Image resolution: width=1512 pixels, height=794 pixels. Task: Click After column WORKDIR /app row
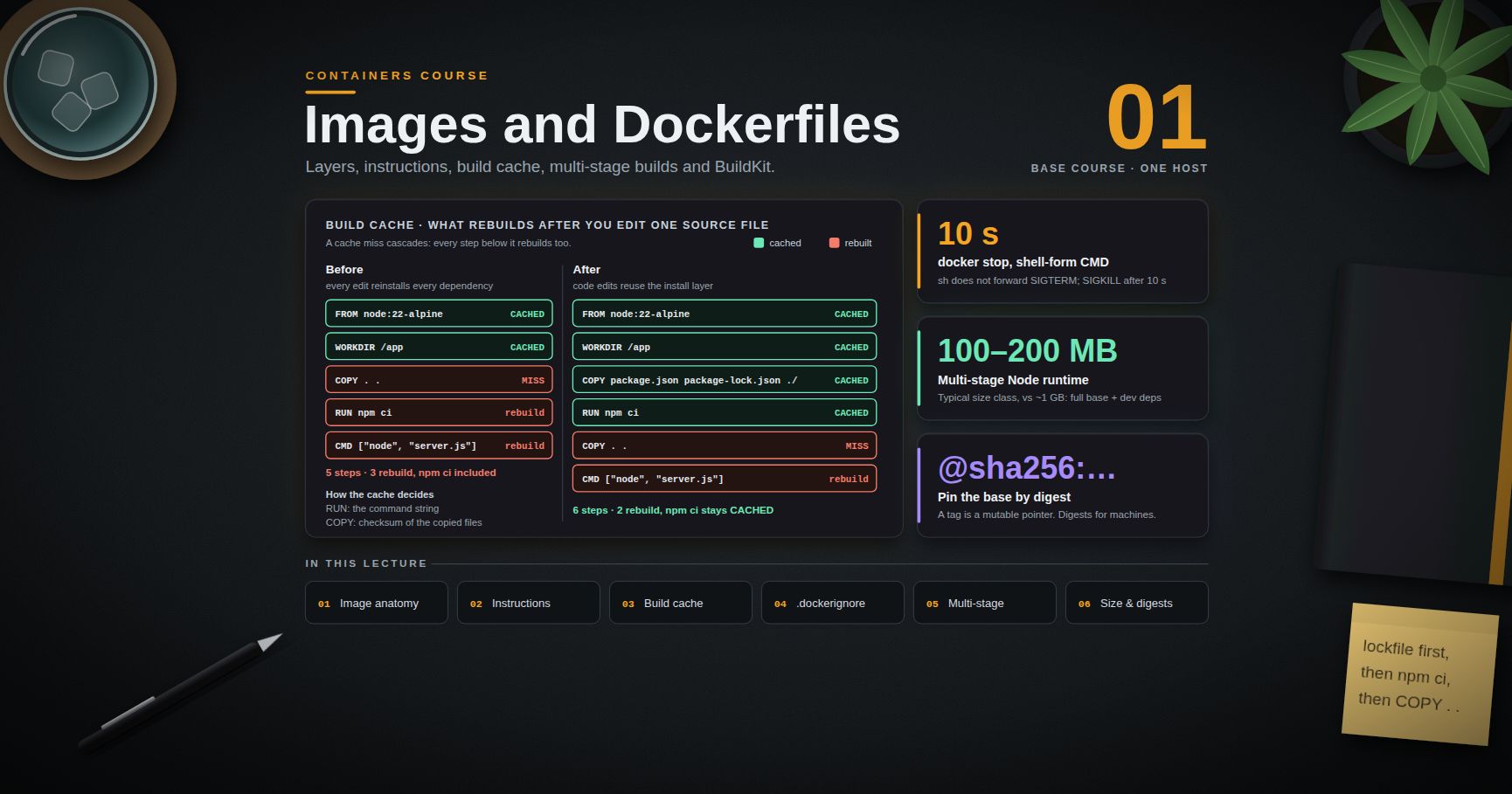725,347
